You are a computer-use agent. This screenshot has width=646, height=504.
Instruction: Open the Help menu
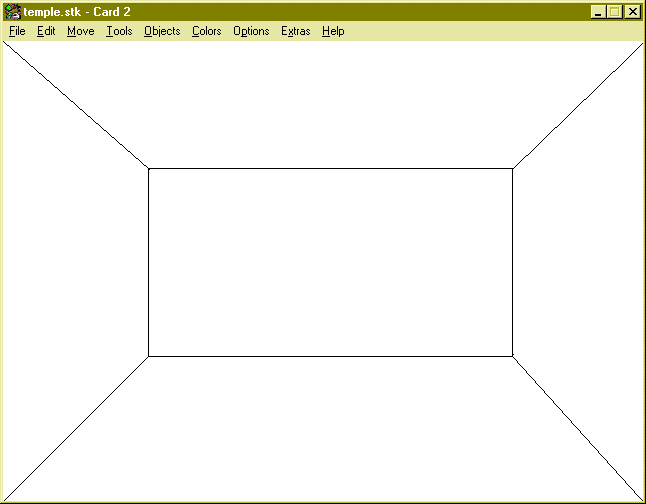coord(333,31)
